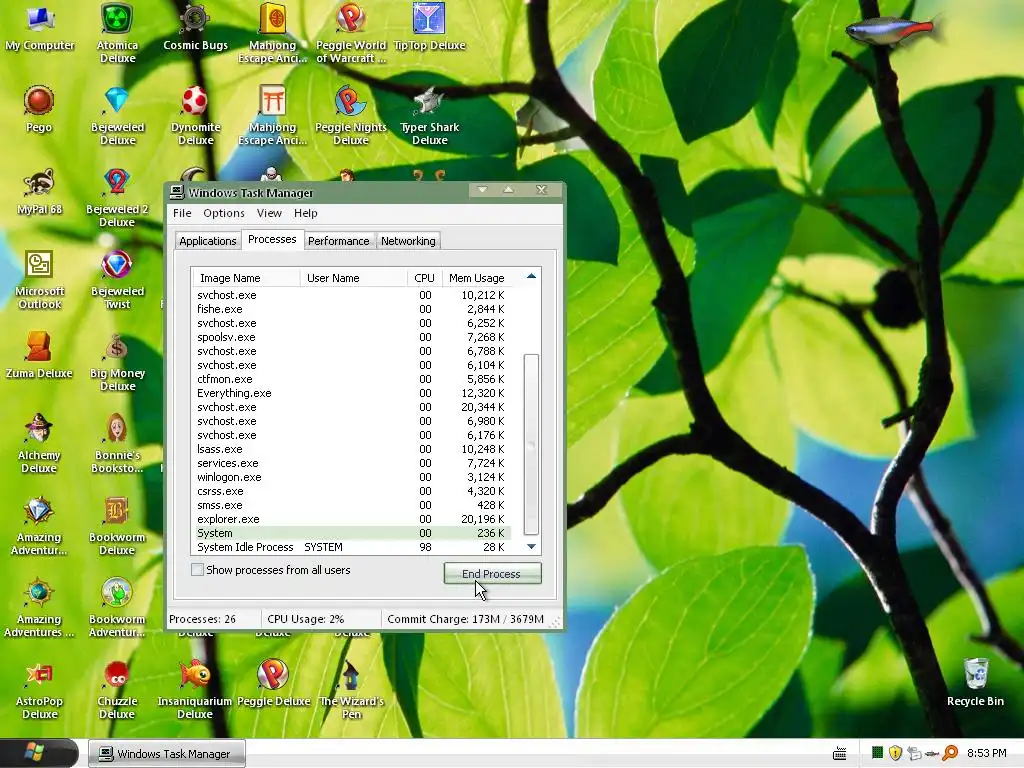Select the Chuzzle Deluxe desktop icon
This screenshot has width=1024, height=768.
[118, 690]
